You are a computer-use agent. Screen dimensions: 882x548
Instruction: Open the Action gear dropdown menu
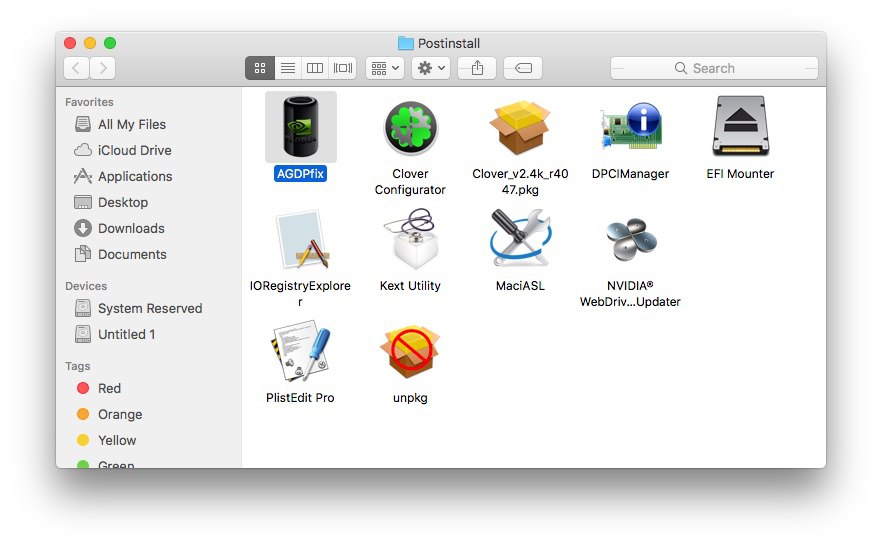[x=431, y=68]
